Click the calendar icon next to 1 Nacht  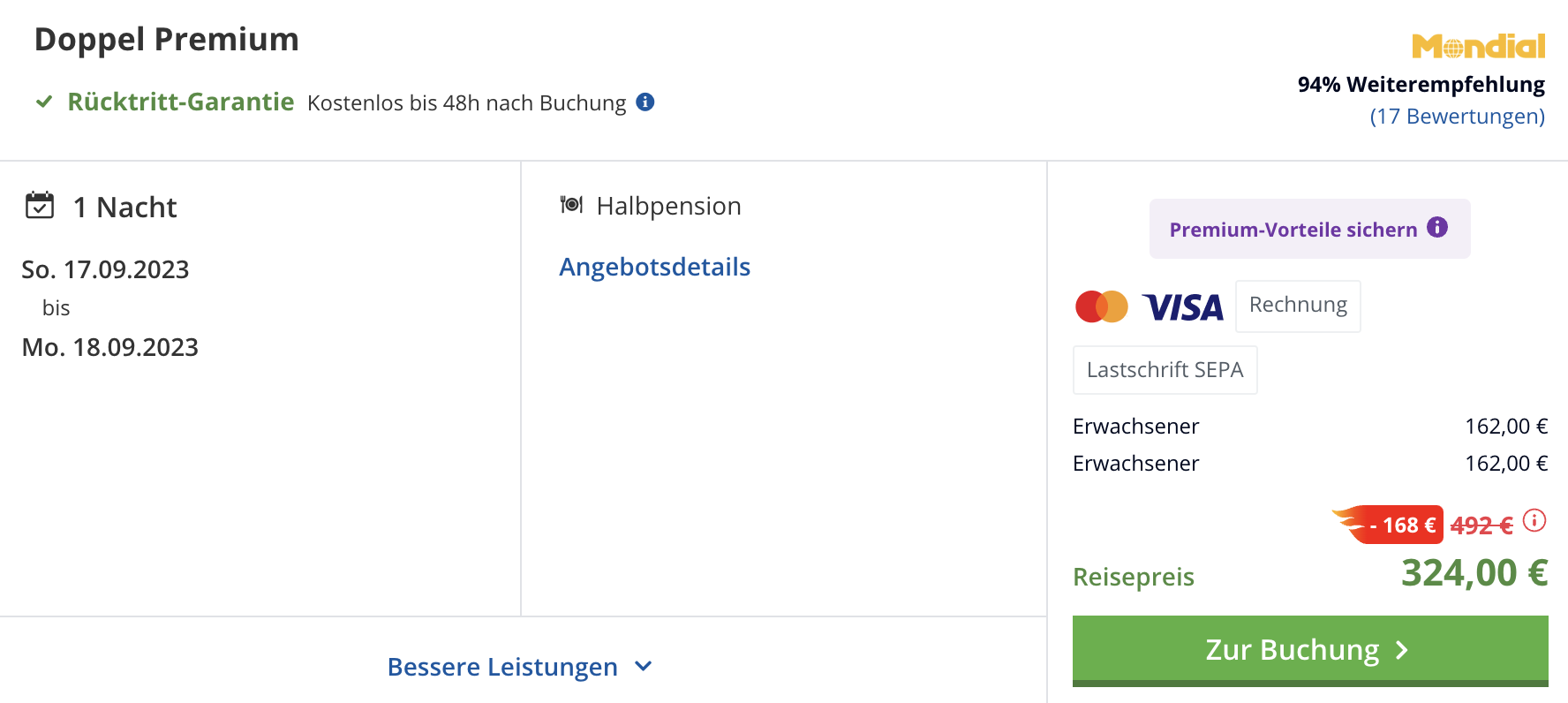[40, 205]
